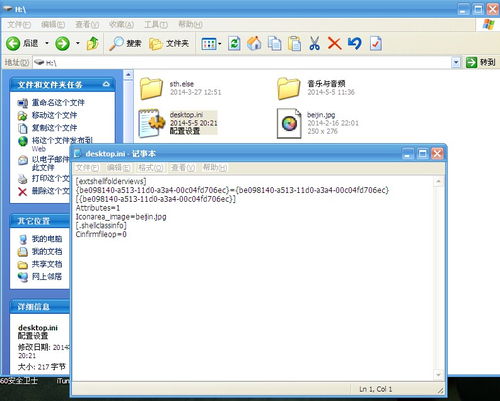
Task: Click the Properties checkmark page icon
Action: tap(376, 44)
